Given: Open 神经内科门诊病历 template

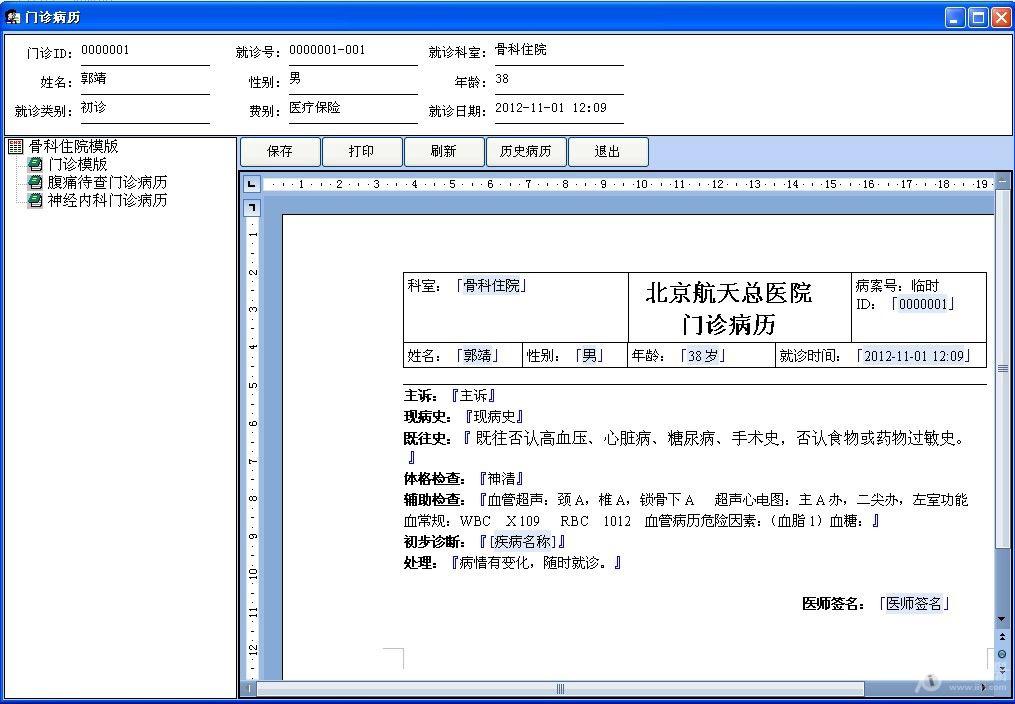Looking at the screenshot, I should 107,201.
